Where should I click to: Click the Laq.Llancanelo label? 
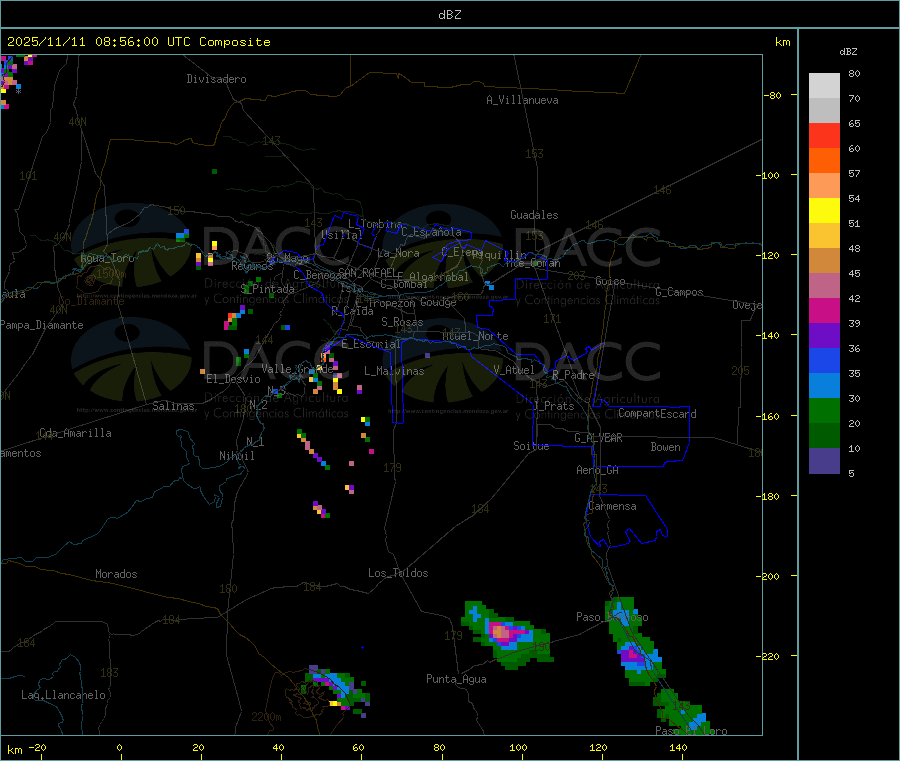pyautogui.click(x=64, y=695)
